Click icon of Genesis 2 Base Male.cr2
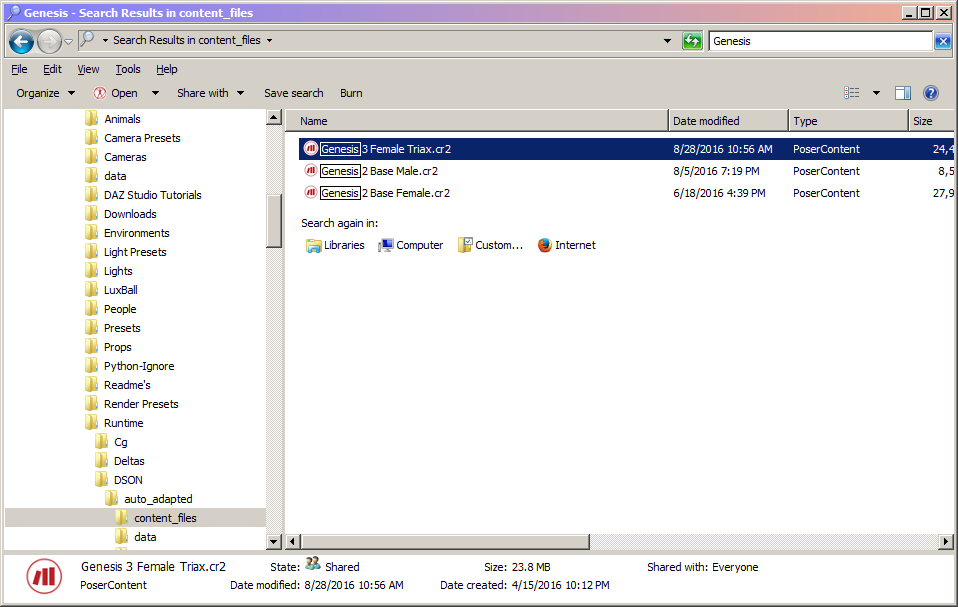This screenshot has height=607, width=958. pyautogui.click(x=310, y=170)
